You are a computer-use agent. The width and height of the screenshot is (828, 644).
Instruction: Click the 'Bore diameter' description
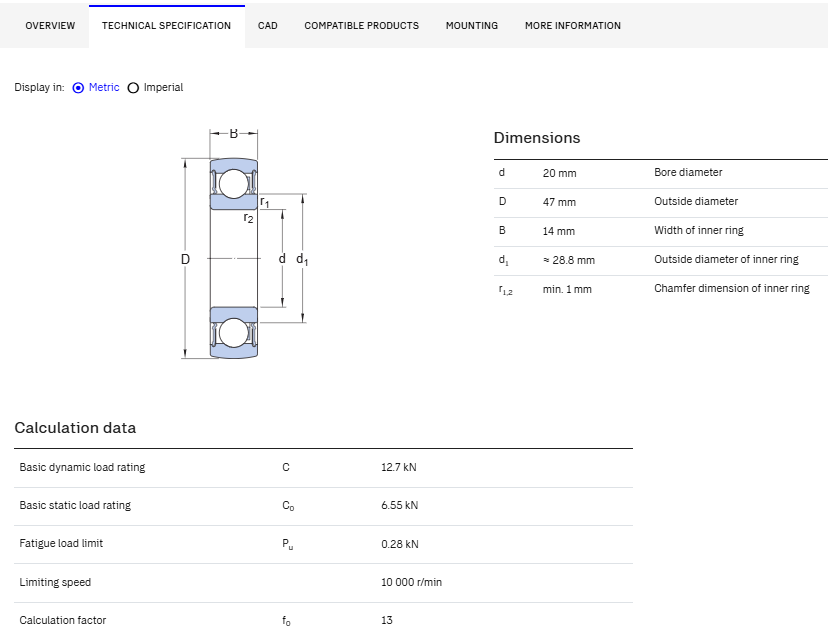pos(688,173)
